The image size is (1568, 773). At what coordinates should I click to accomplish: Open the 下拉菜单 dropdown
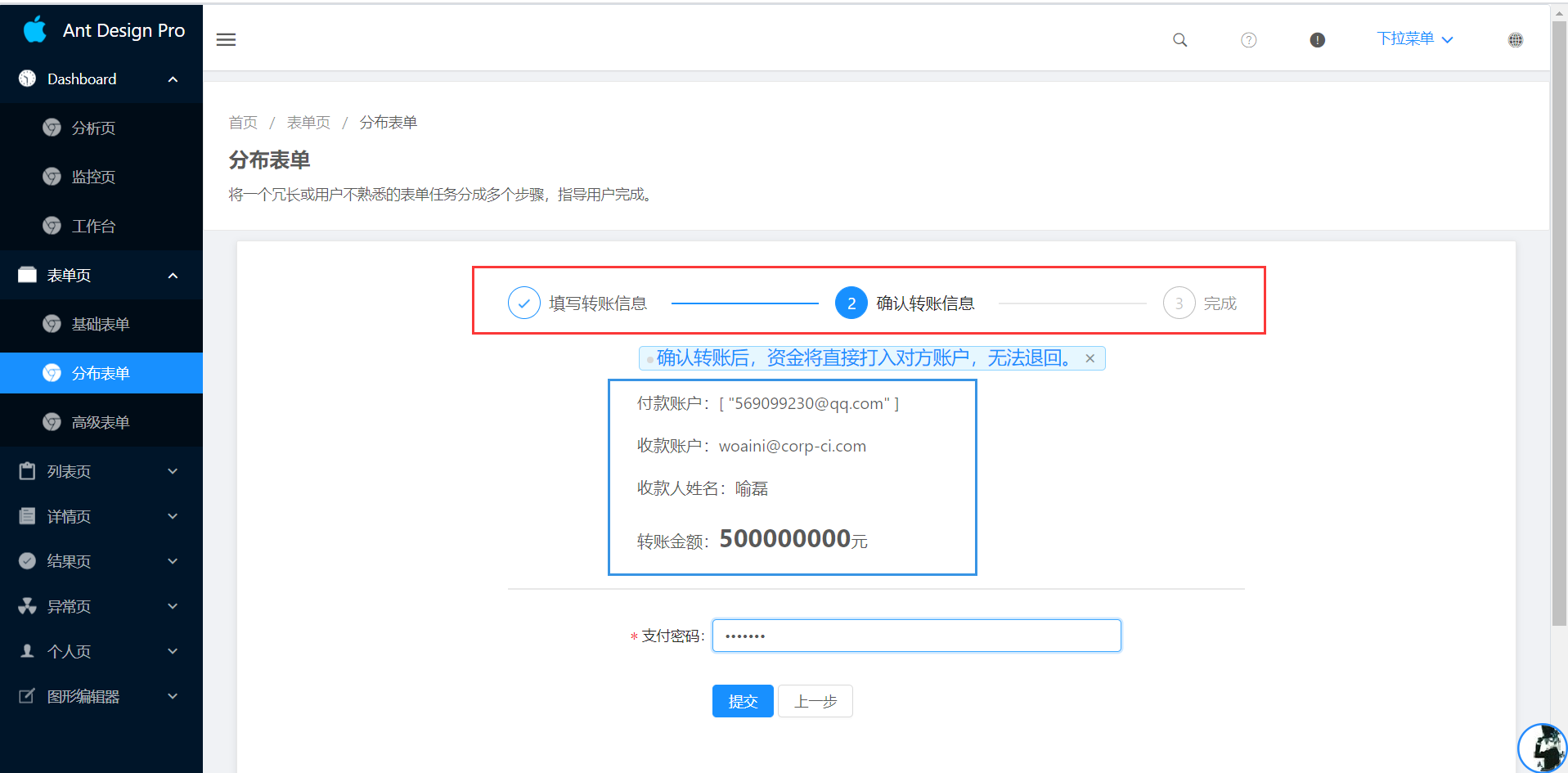[x=1415, y=38]
